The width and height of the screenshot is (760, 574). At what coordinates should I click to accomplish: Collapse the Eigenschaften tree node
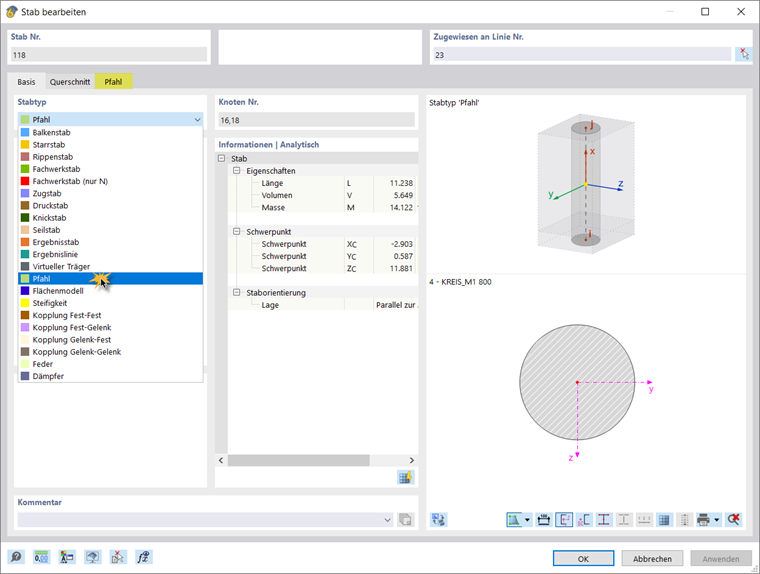click(x=237, y=171)
